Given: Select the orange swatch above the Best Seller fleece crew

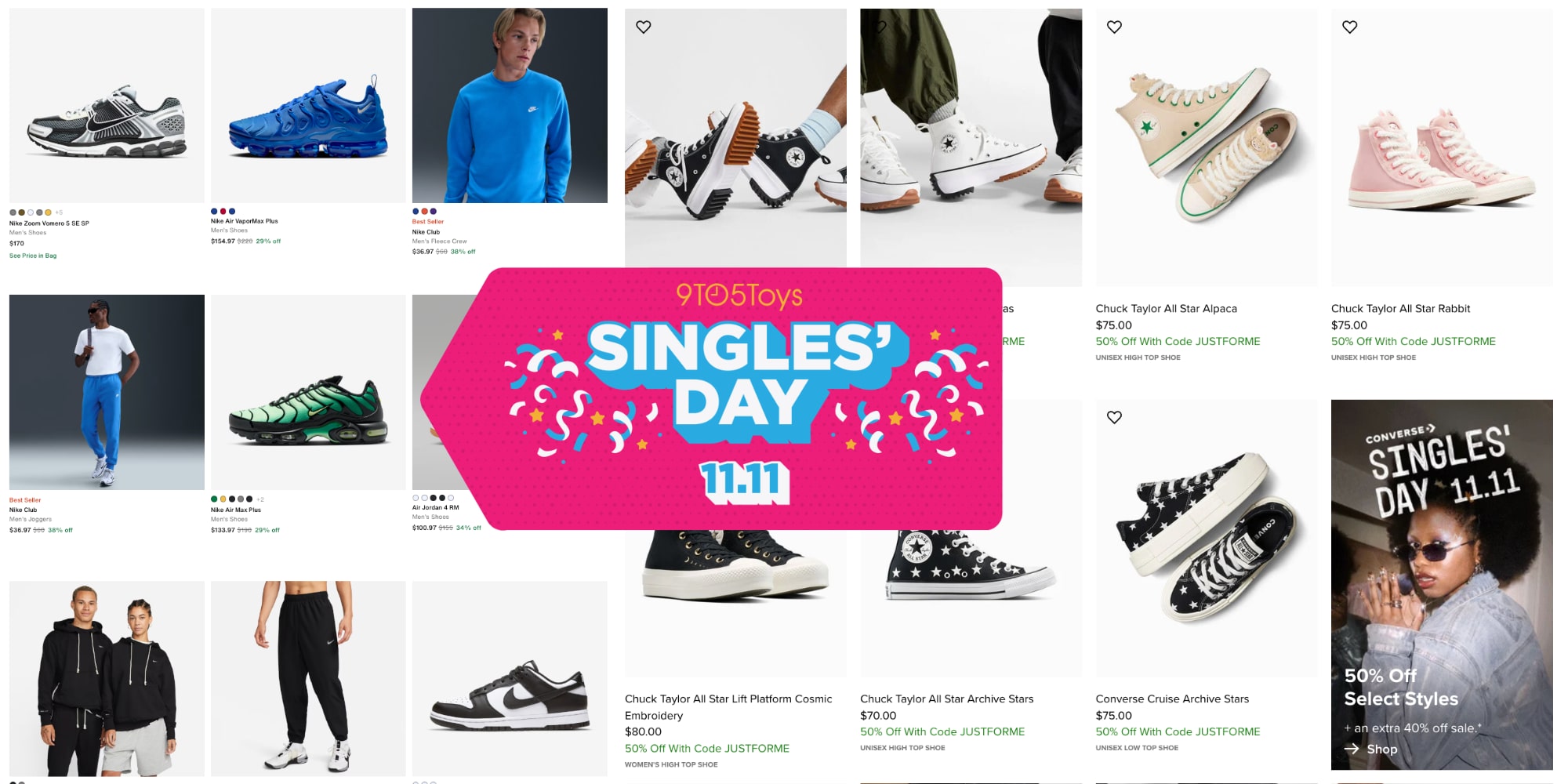Looking at the screenshot, I should [x=424, y=212].
